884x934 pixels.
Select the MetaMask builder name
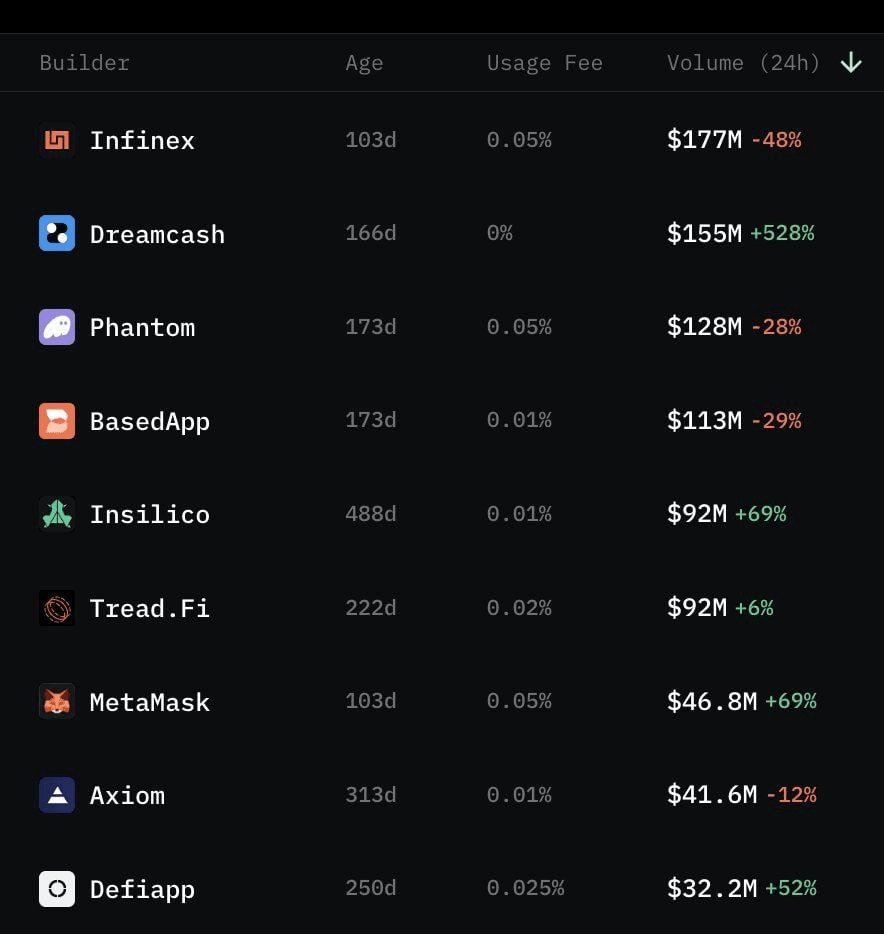point(150,702)
